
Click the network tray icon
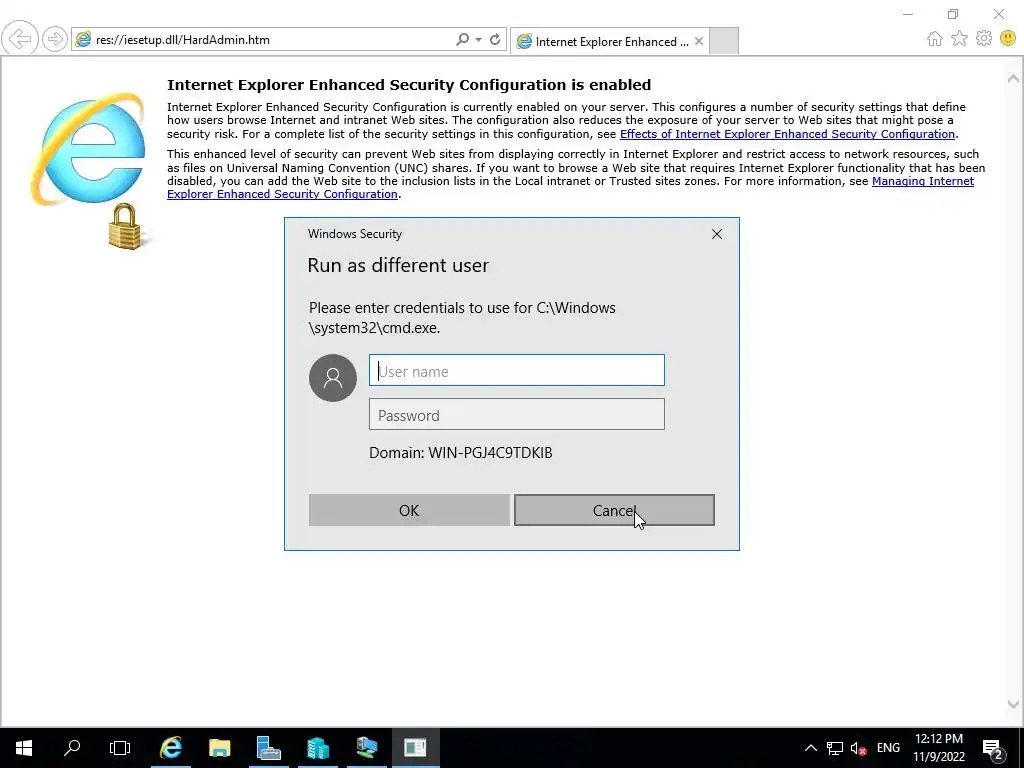835,748
